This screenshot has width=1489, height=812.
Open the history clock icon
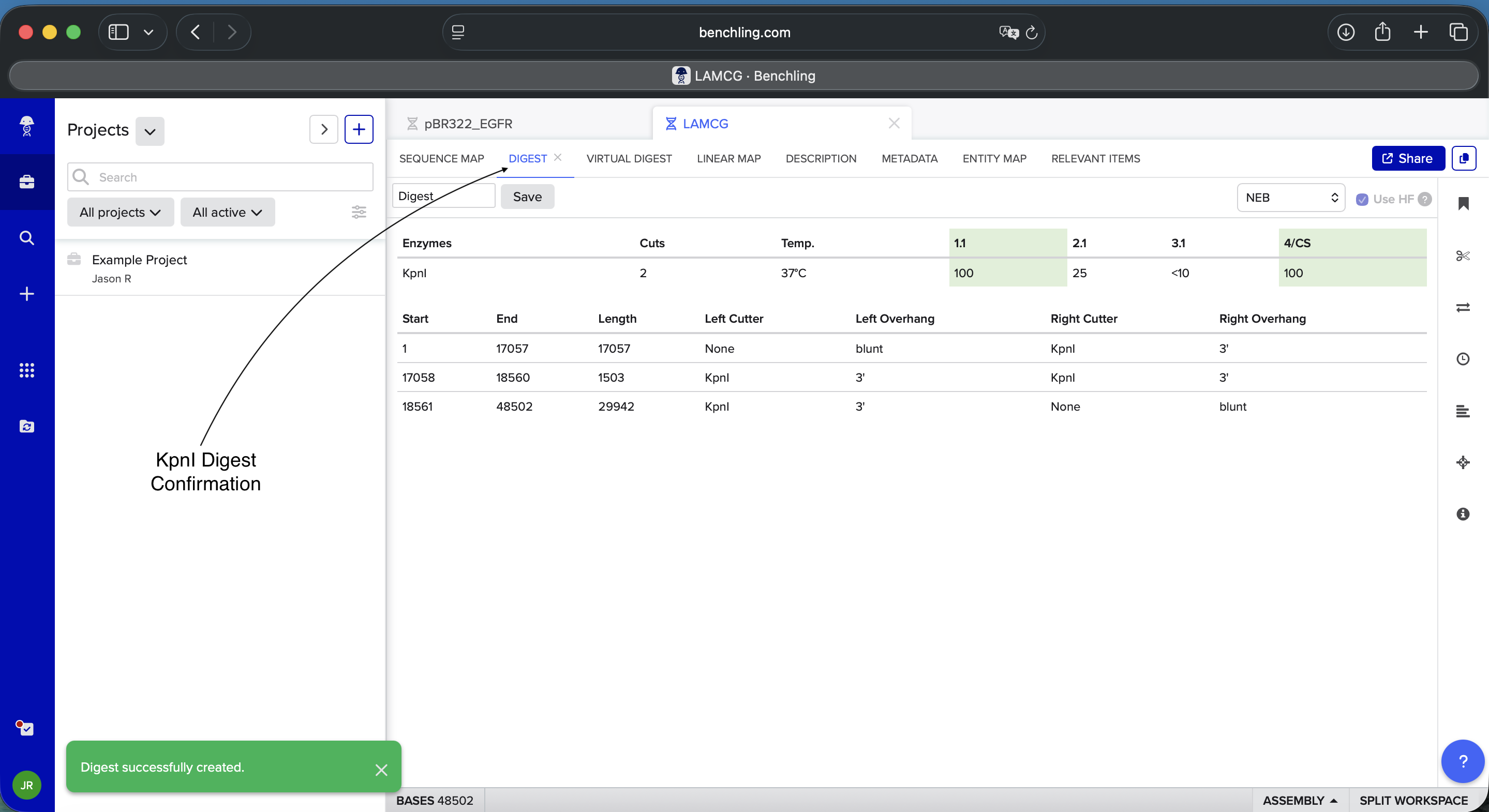tap(1463, 359)
